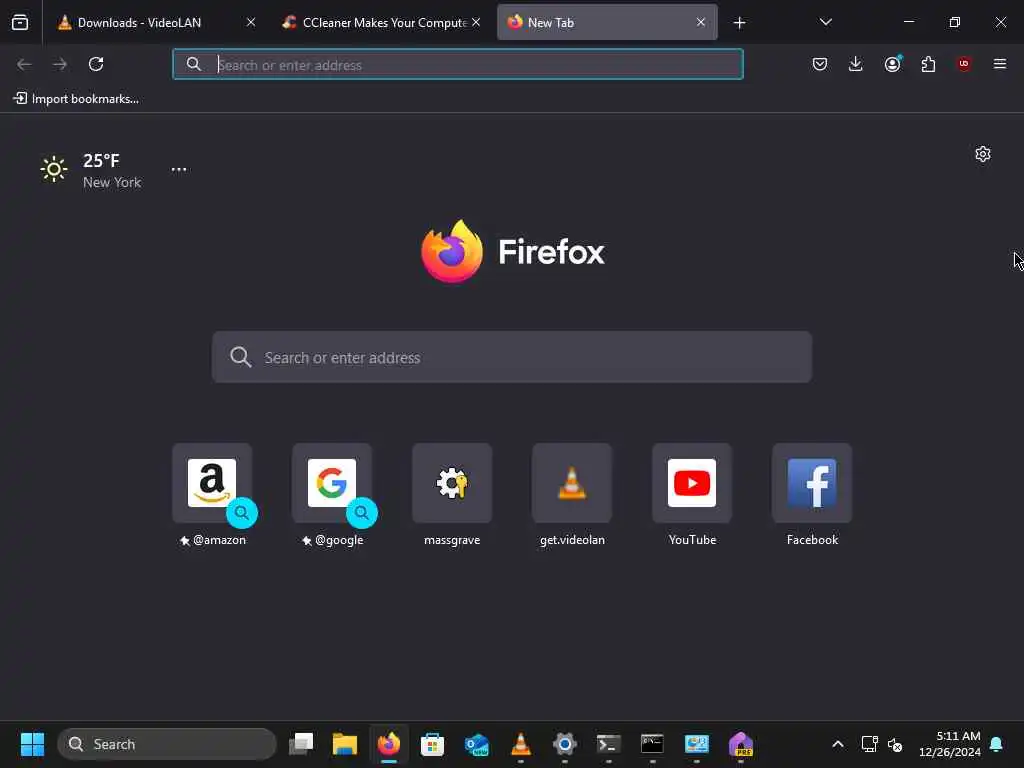This screenshot has height=768, width=1024.
Task: Open File Explorer from the taskbar
Action: [345, 744]
